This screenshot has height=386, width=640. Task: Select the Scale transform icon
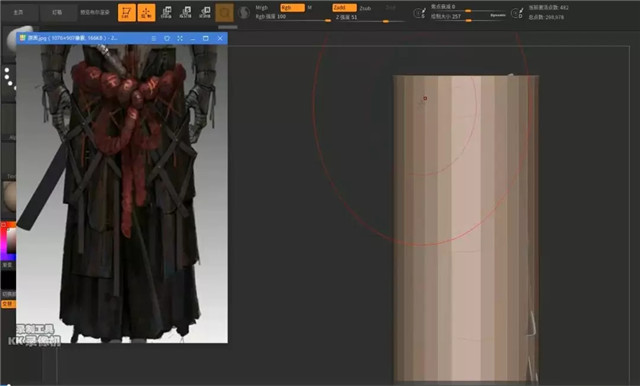(186, 13)
